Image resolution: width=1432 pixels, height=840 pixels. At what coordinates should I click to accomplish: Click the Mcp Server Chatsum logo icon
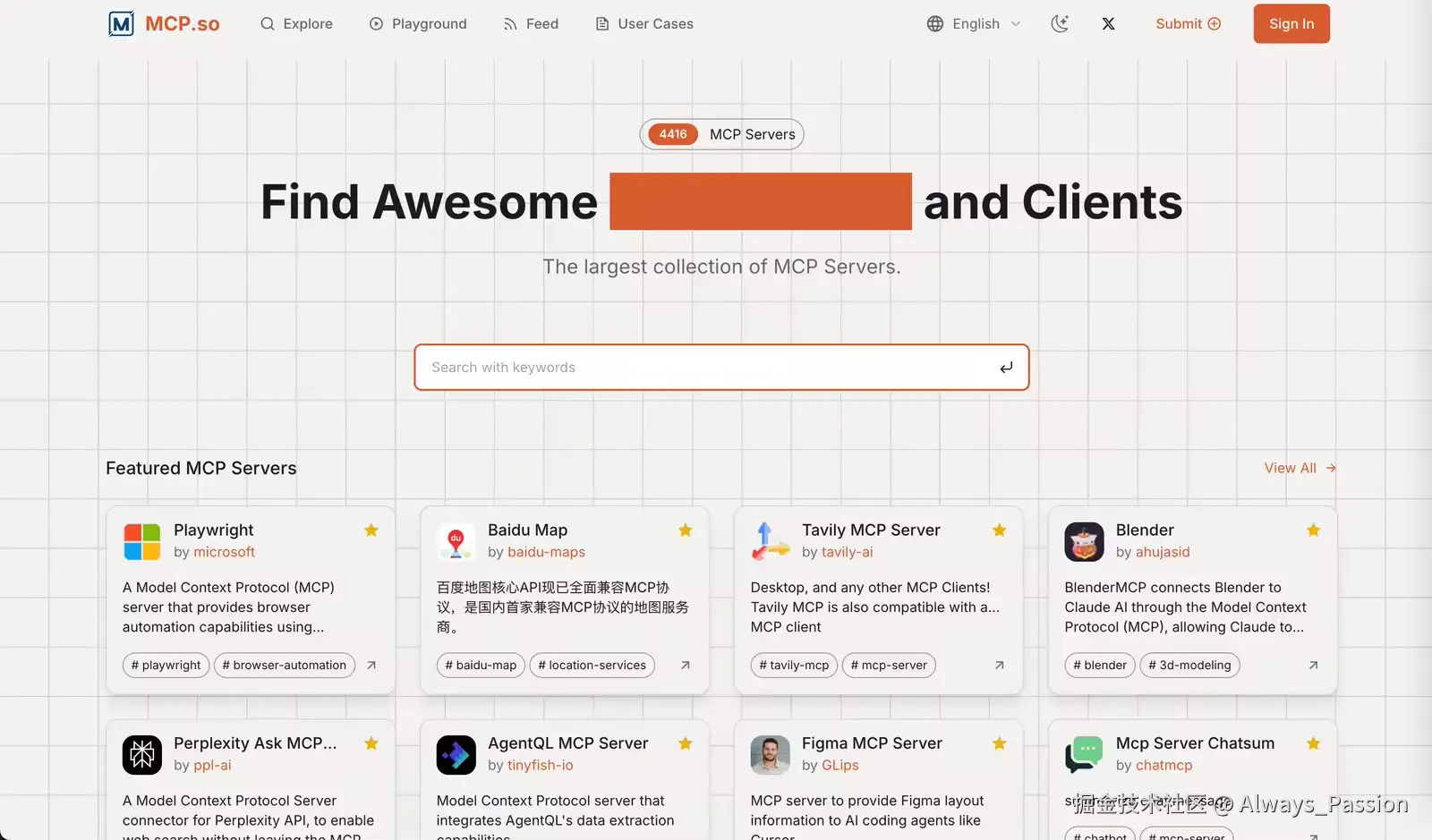click(1085, 755)
